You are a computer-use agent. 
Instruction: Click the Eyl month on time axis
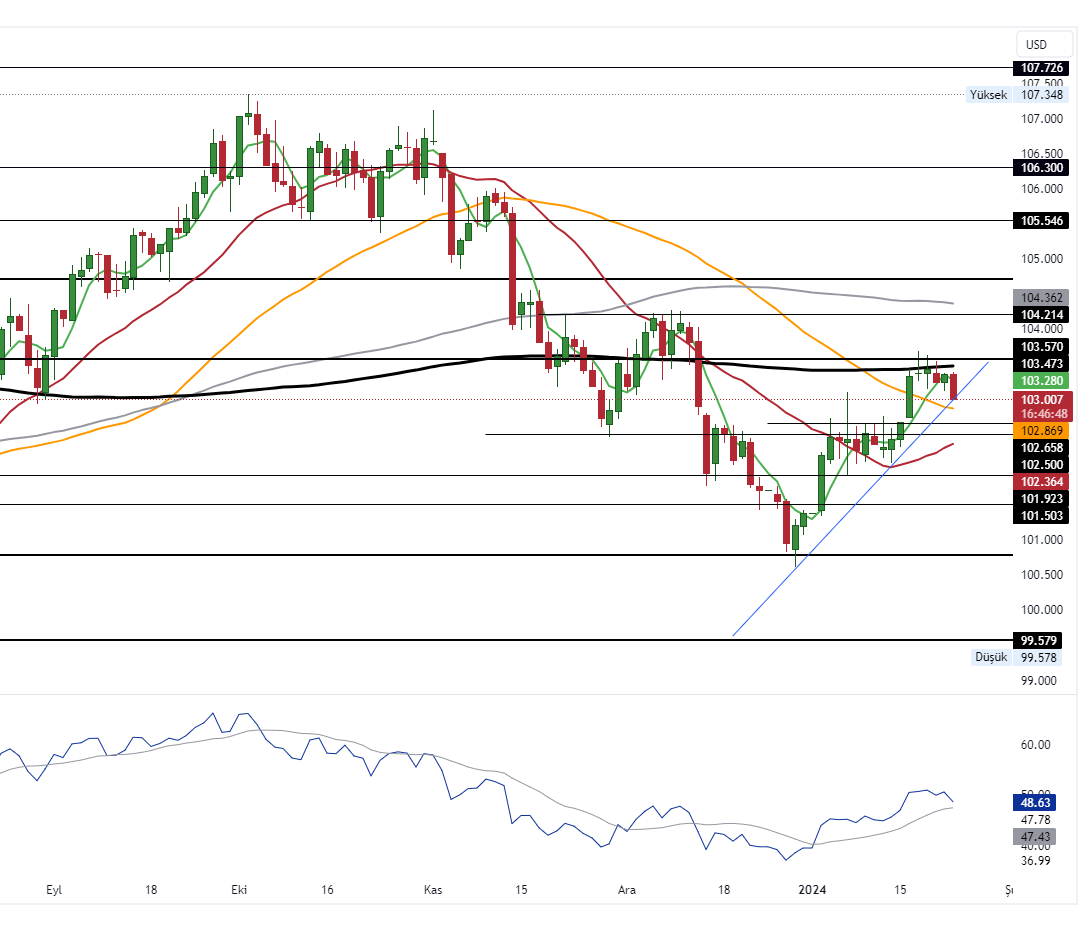[x=55, y=889]
